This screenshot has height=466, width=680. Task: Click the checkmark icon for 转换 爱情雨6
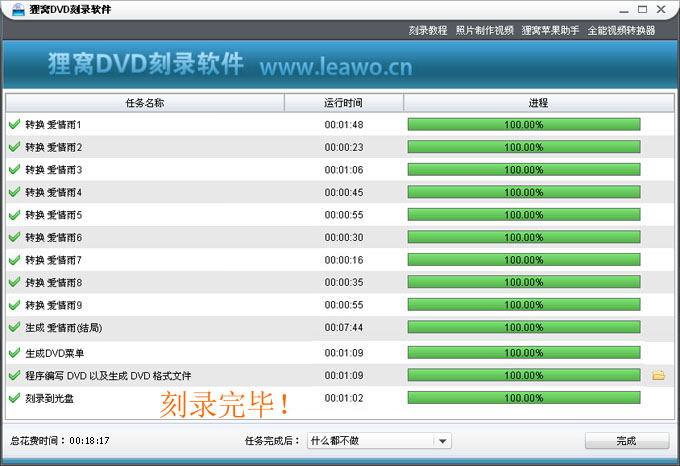click(x=15, y=237)
